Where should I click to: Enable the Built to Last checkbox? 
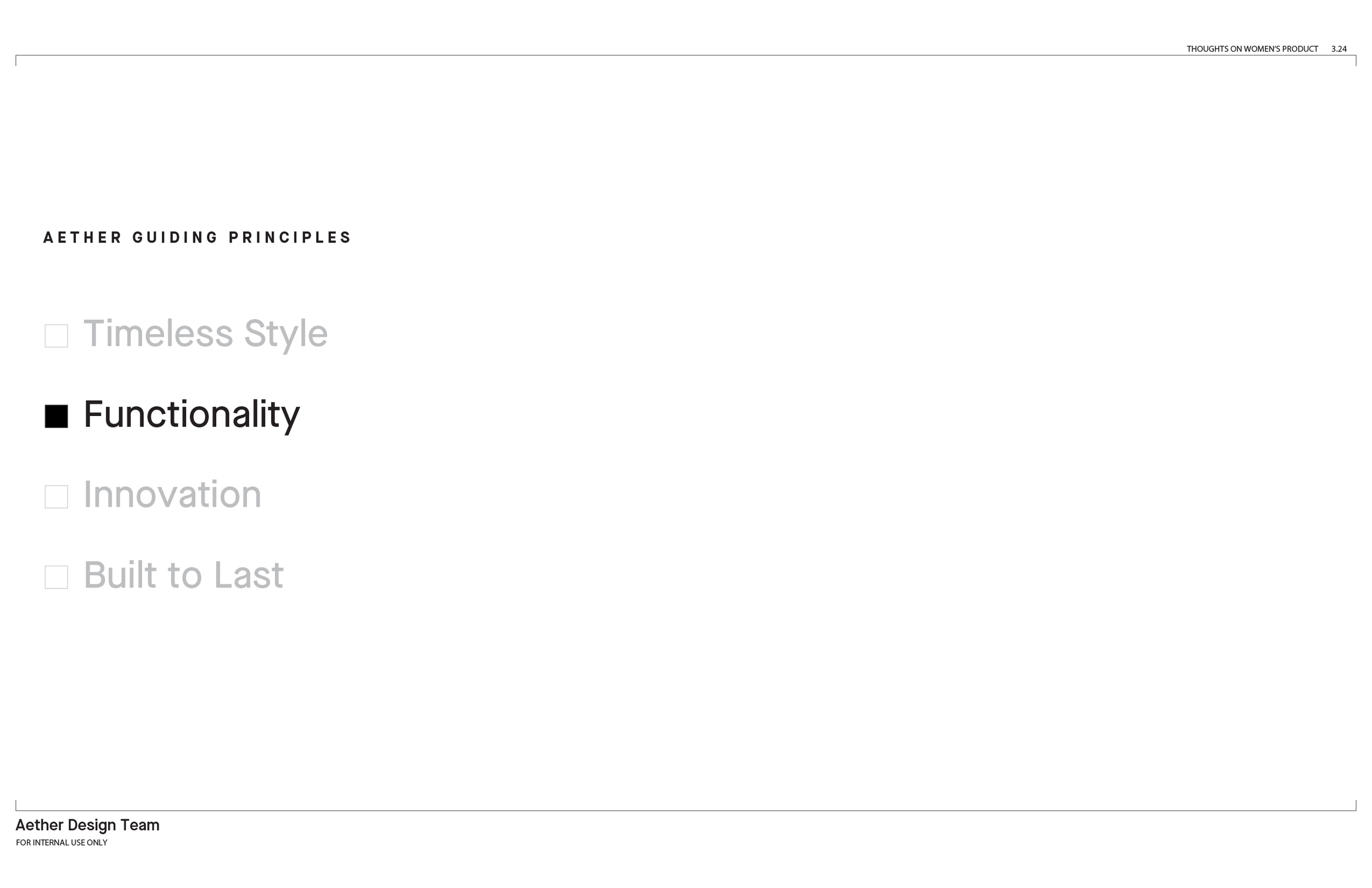click(57, 577)
